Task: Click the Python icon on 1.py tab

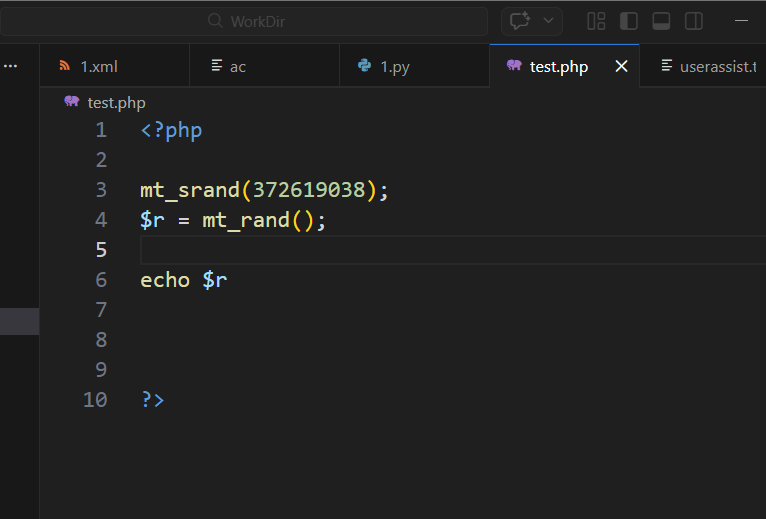Action: pos(364,67)
